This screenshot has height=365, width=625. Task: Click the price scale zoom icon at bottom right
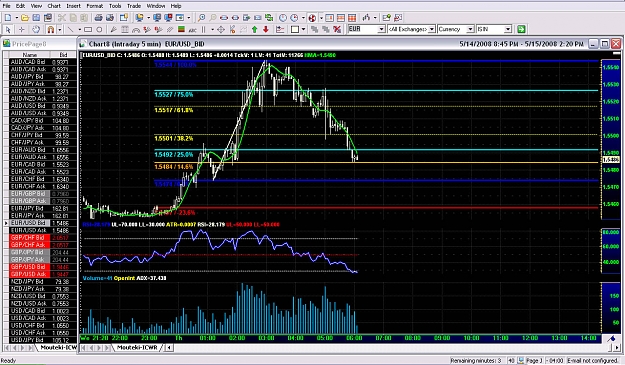pos(611,339)
